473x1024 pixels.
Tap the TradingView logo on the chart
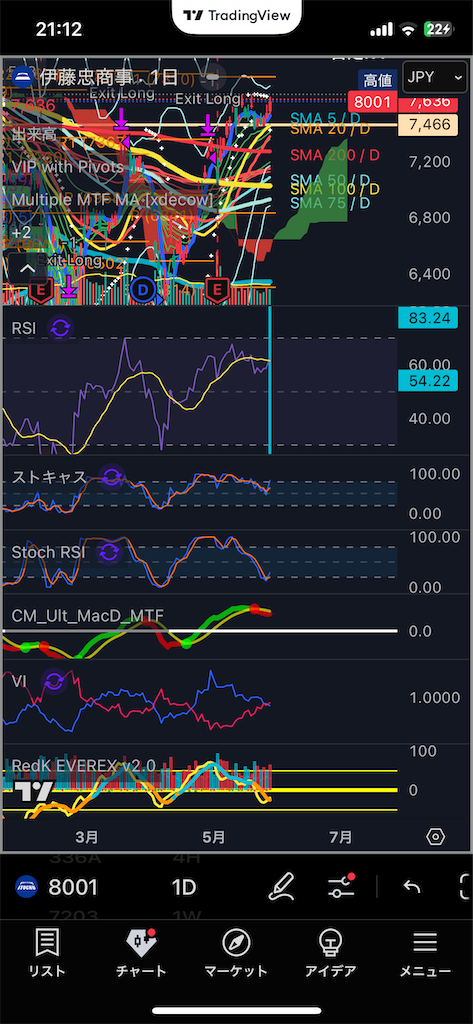point(34,792)
